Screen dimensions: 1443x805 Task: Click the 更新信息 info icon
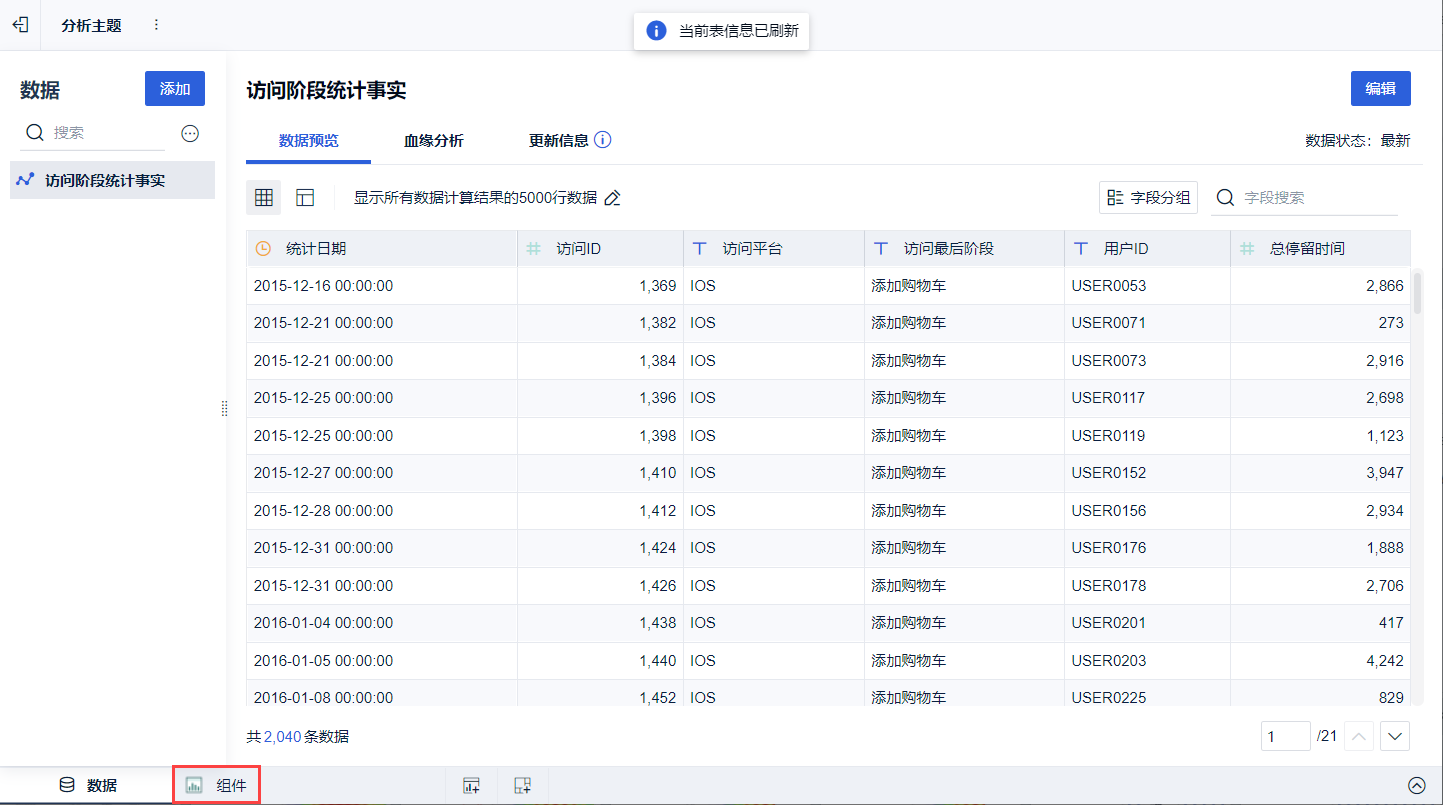tap(602, 140)
